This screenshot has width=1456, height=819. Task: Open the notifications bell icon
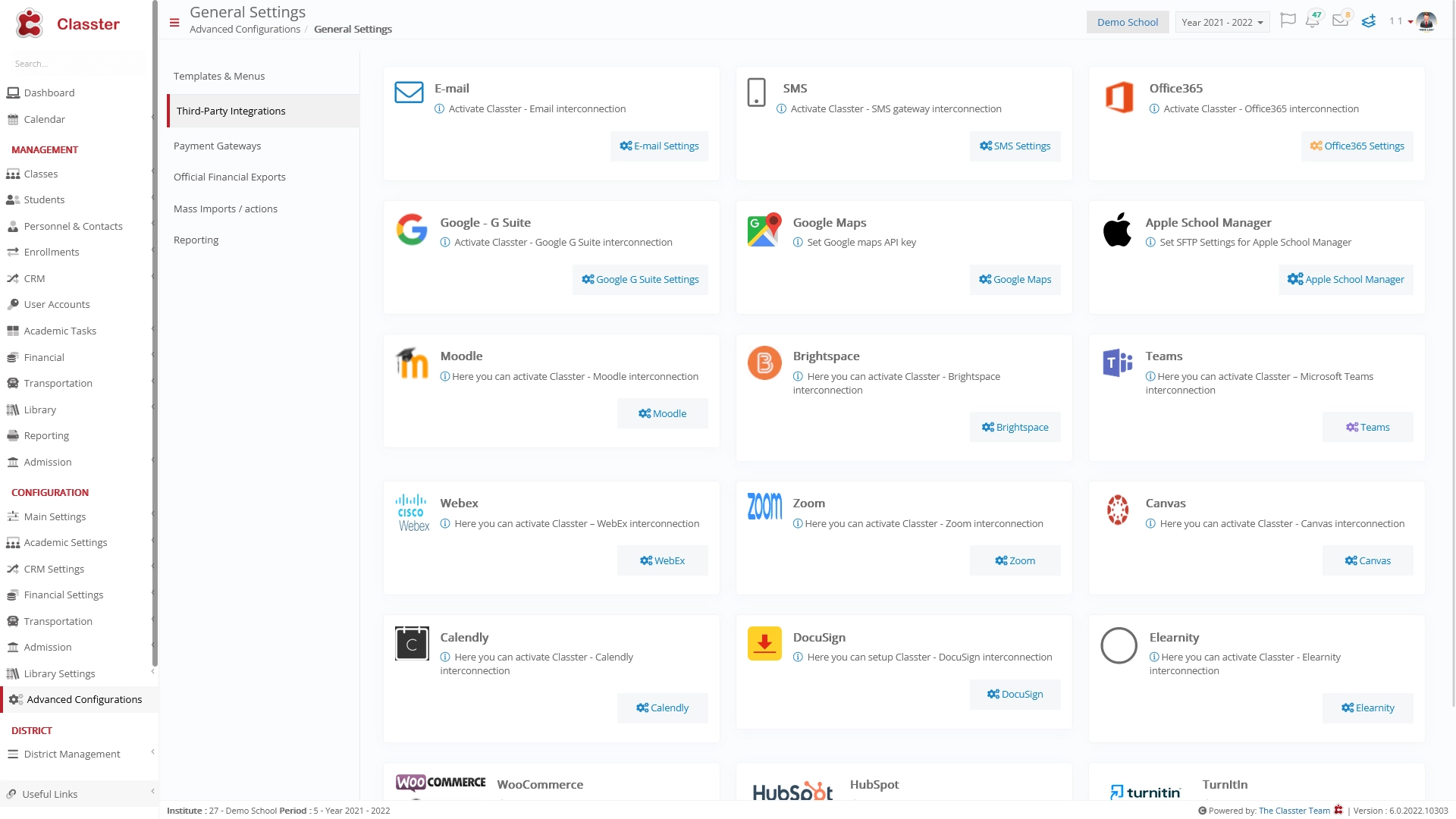click(1312, 20)
